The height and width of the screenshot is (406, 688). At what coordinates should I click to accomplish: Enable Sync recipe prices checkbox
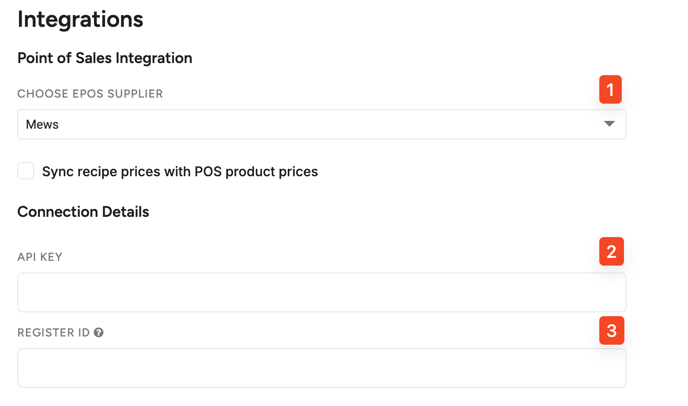[x=26, y=171]
